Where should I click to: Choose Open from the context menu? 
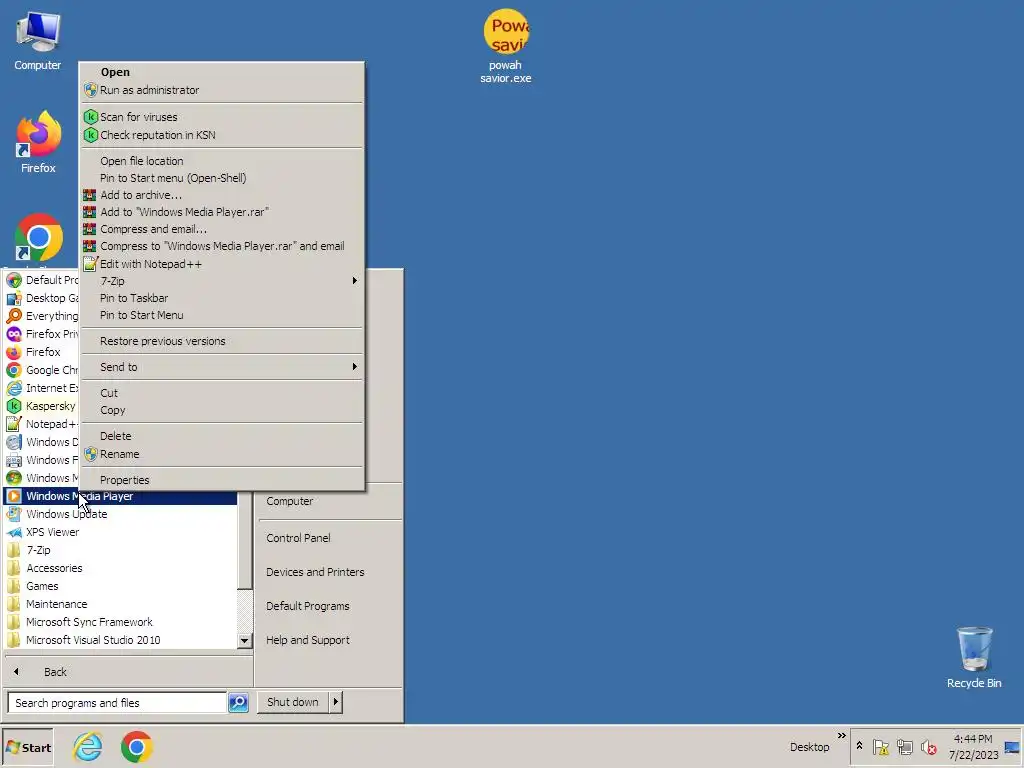tap(222, 72)
